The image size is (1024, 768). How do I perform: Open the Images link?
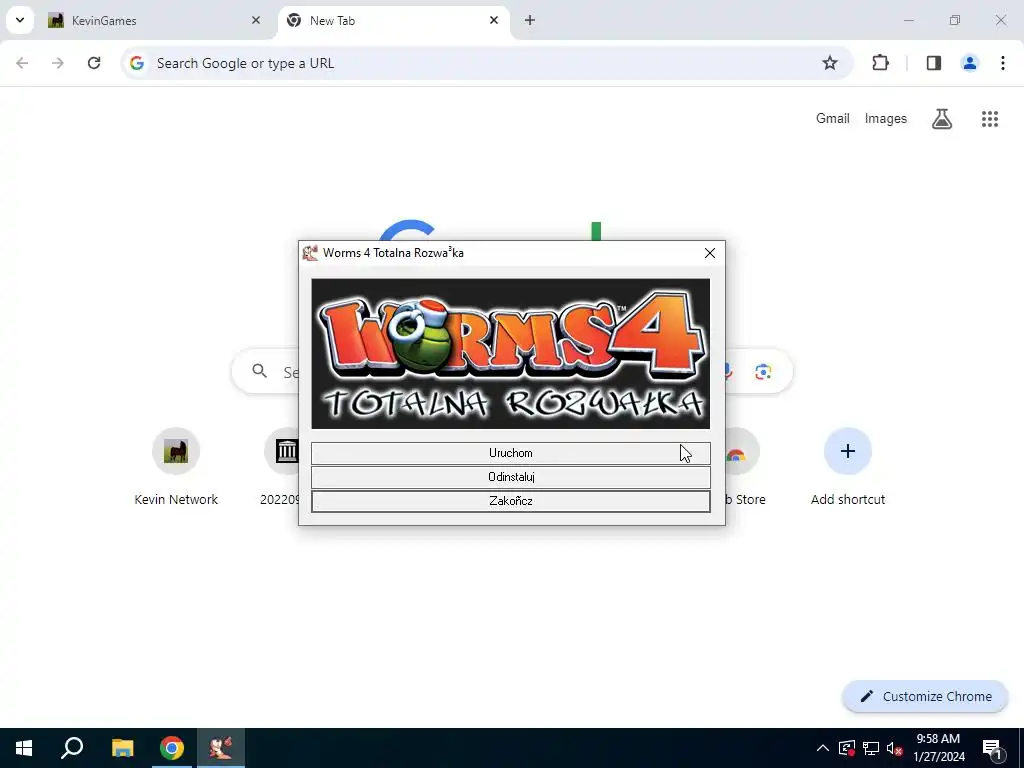[886, 118]
